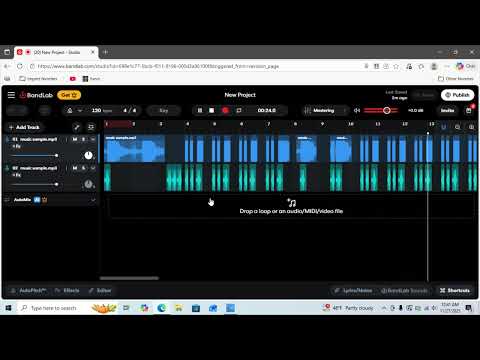
Task: Click the playhead marker near bar 13
Action: (428, 133)
